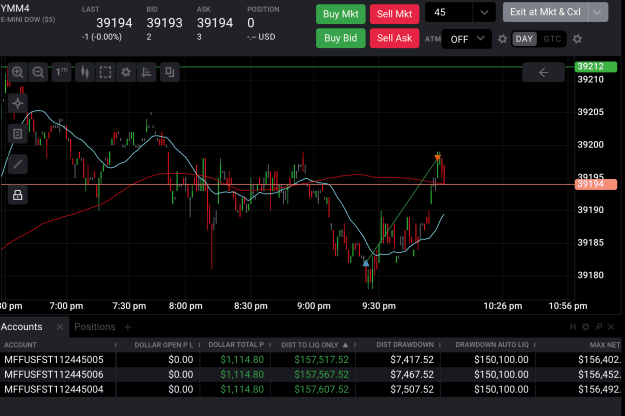Select DAY order duration
625x416 pixels.
[x=524, y=39]
